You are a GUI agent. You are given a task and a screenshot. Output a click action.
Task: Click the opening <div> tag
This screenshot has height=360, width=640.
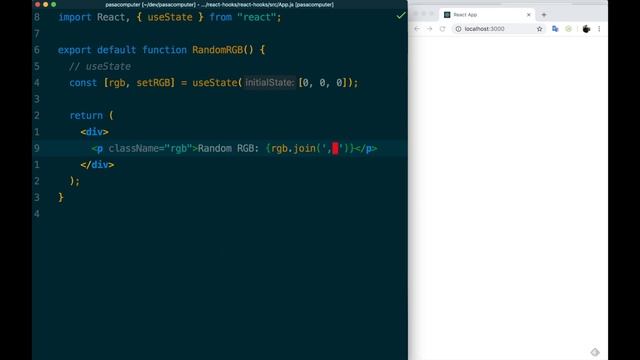[x=94, y=132]
